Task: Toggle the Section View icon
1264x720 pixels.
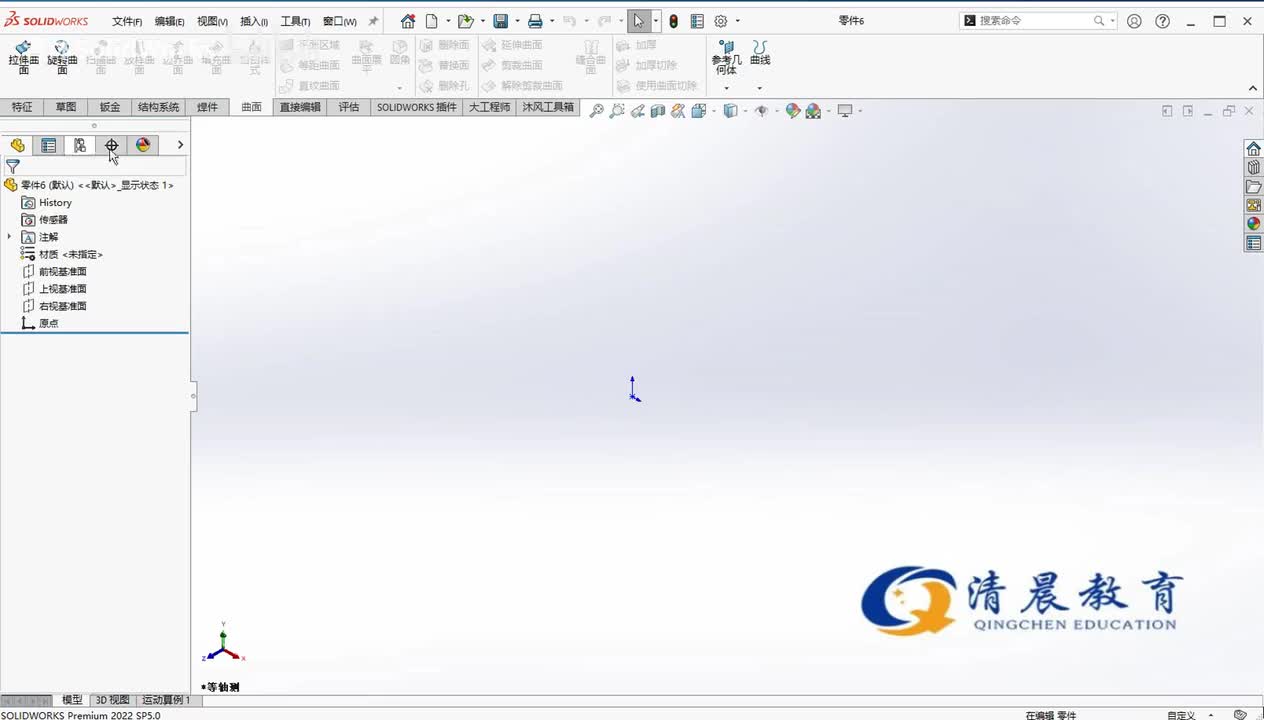Action: click(x=657, y=111)
